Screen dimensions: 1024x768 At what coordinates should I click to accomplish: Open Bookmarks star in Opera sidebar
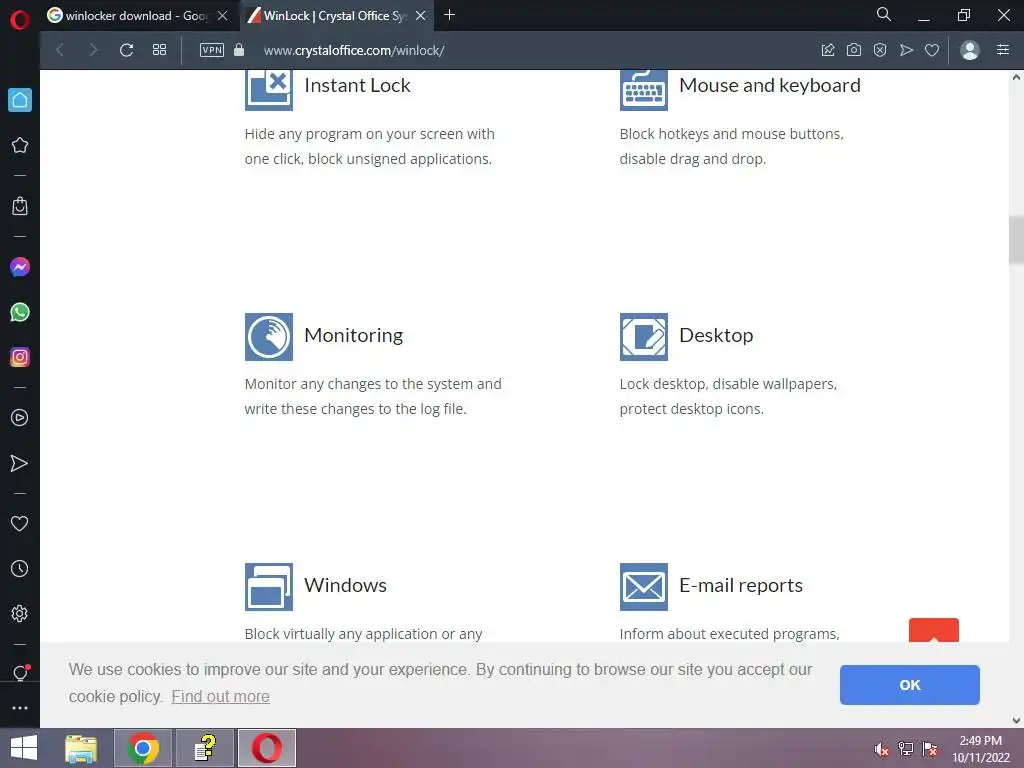point(20,145)
